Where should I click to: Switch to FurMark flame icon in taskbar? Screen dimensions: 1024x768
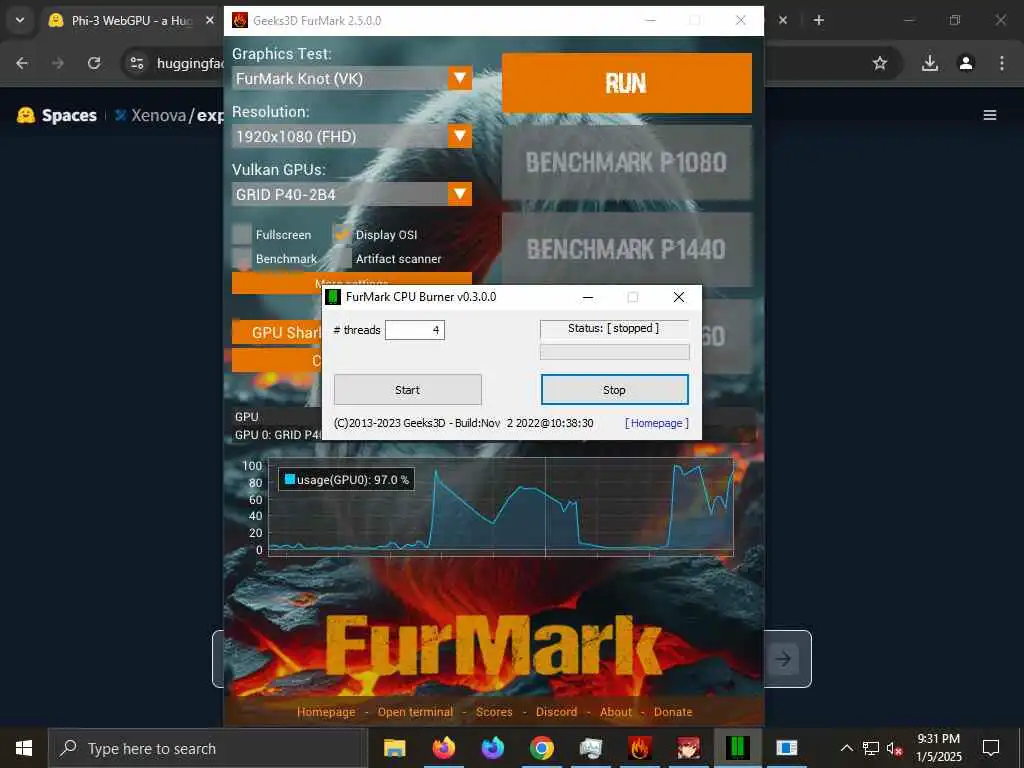point(639,748)
